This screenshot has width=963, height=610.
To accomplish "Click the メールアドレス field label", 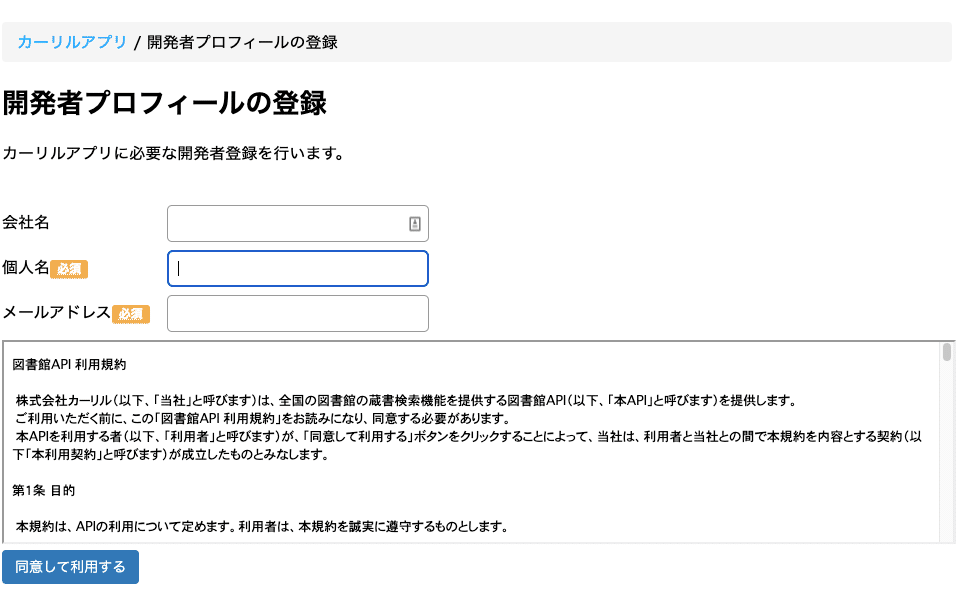I will point(57,312).
